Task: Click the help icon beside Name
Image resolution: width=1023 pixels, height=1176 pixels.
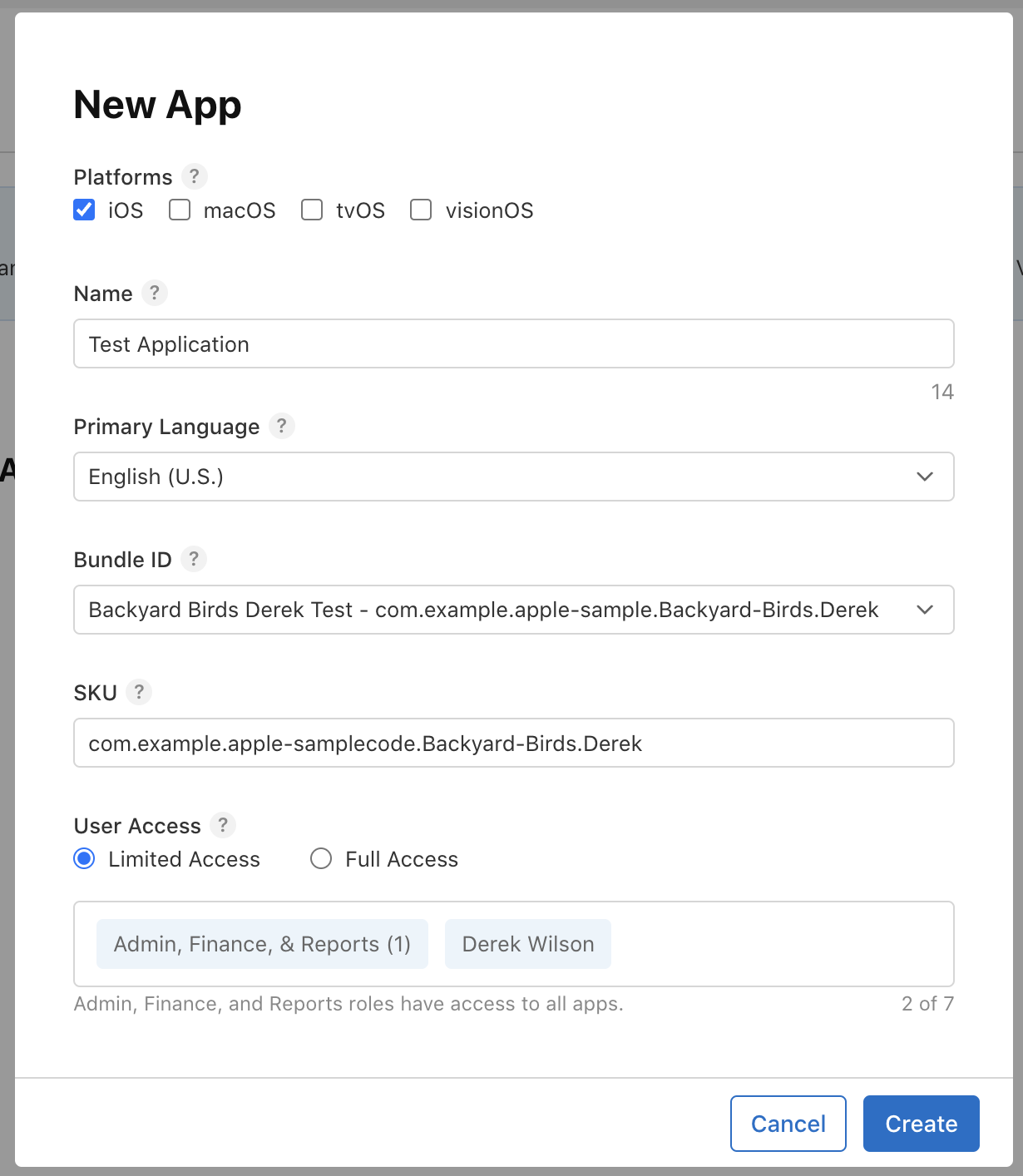Action: (x=154, y=293)
